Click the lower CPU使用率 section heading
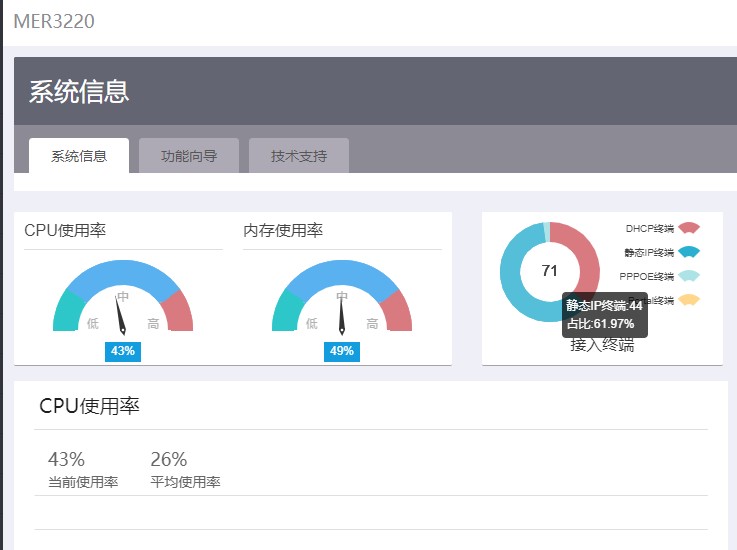The width and height of the screenshot is (737, 550). pos(89,406)
